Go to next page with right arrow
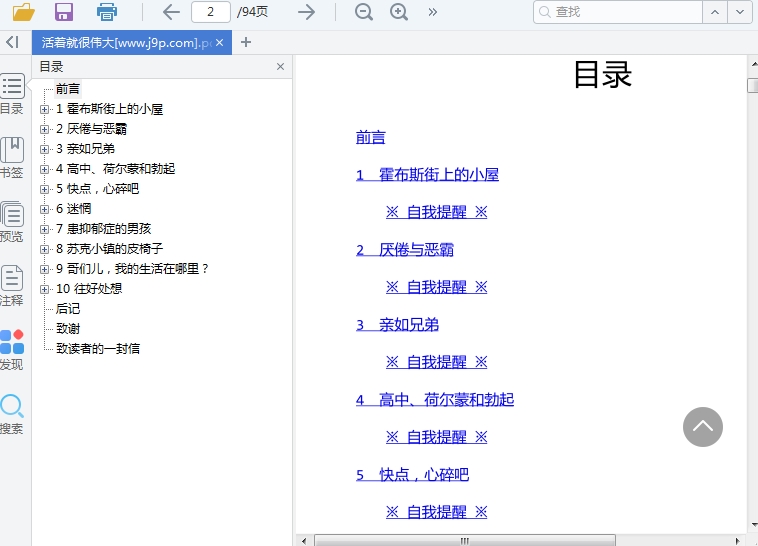Screen dimensions: 758x546 (306, 12)
